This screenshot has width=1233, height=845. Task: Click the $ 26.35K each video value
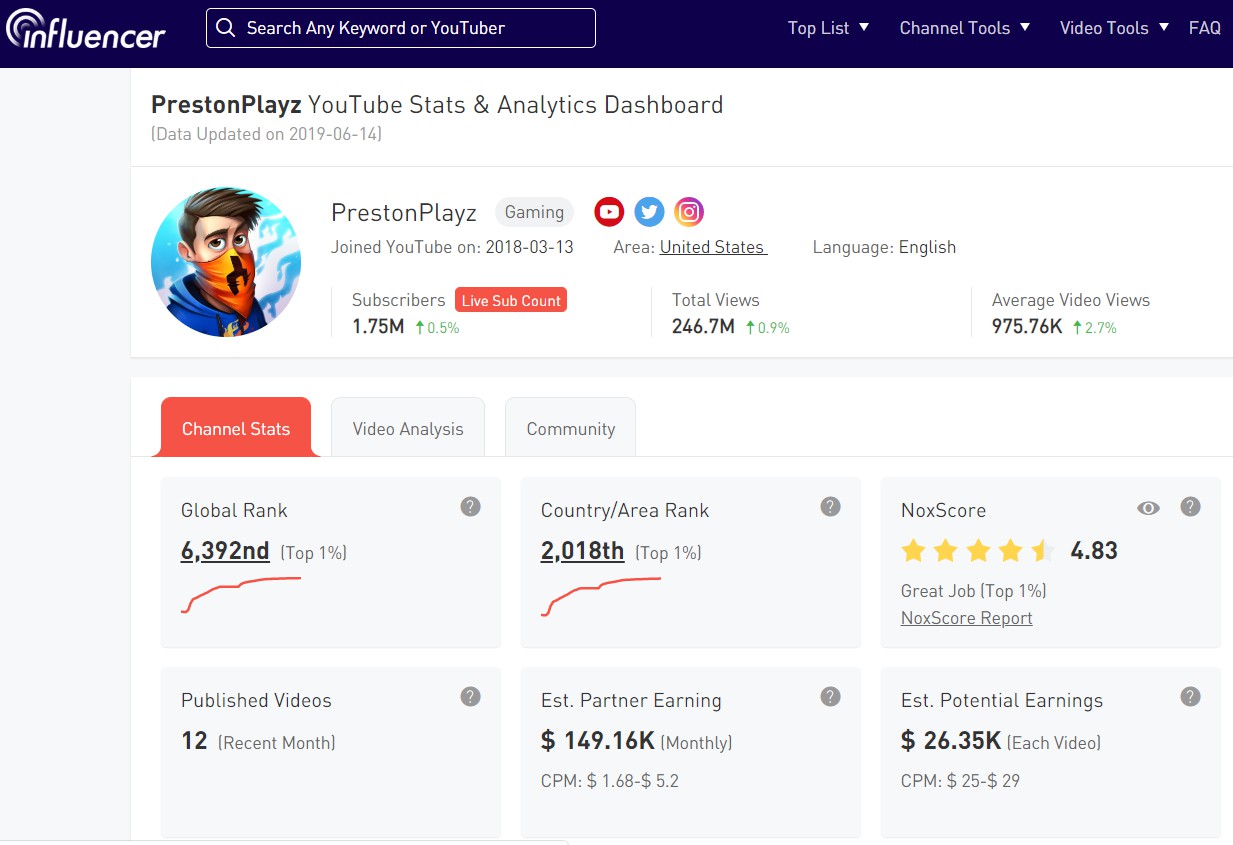[951, 741]
